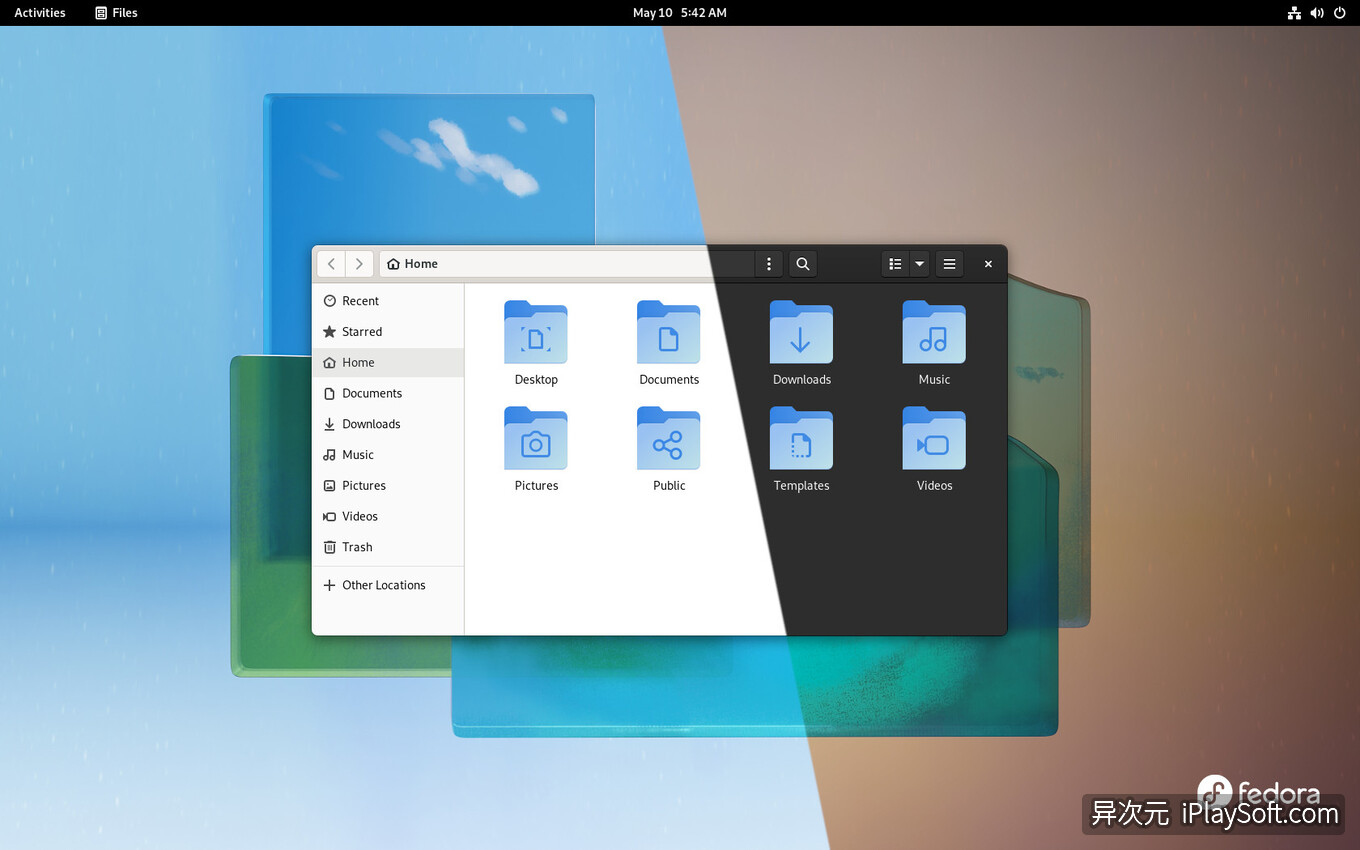The image size is (1360, 850).
Task: Open Trash from the sidebar
Action: coord(356,547)
